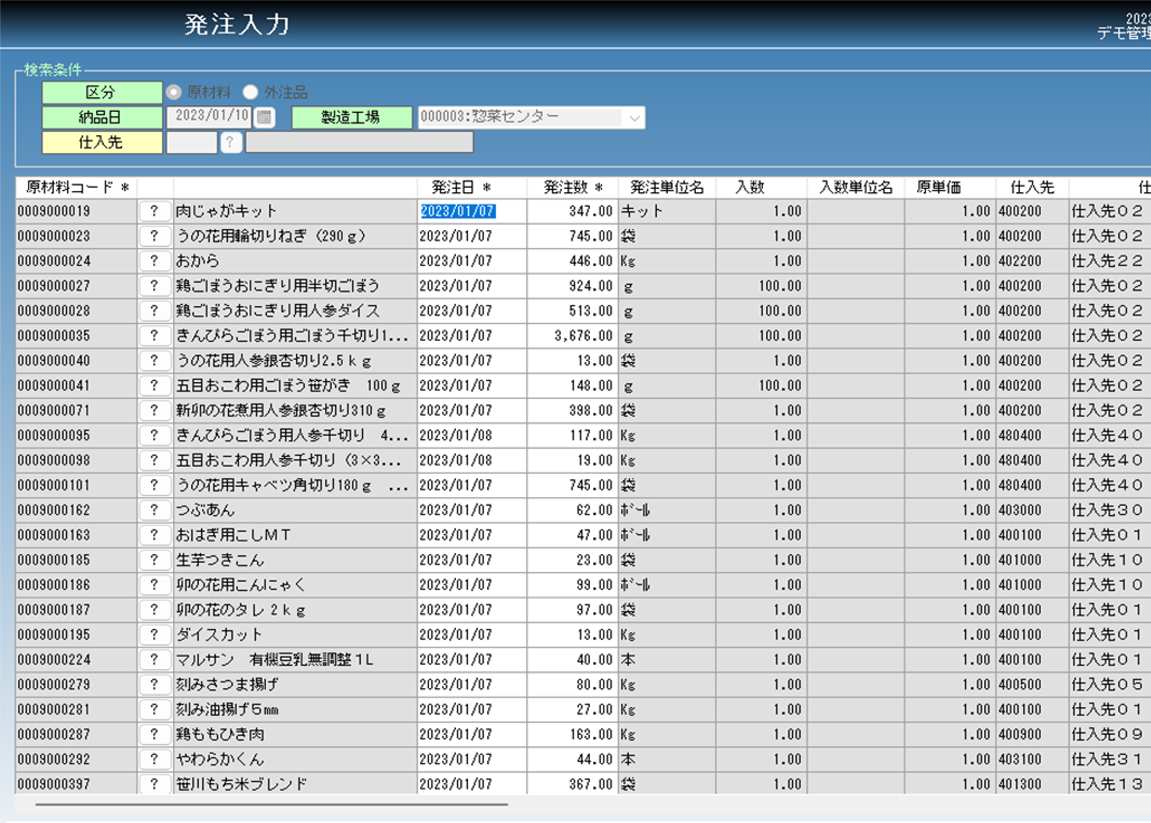The height and width of the screenshot is (823, 1151).
Task: Click product name 五目おこわ用ごぼう笹がき 100g
Action: point(295,386)
